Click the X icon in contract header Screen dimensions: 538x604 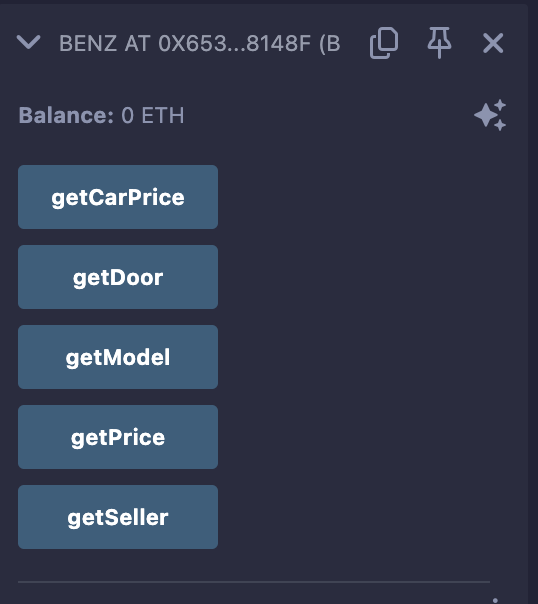(493, 43)
